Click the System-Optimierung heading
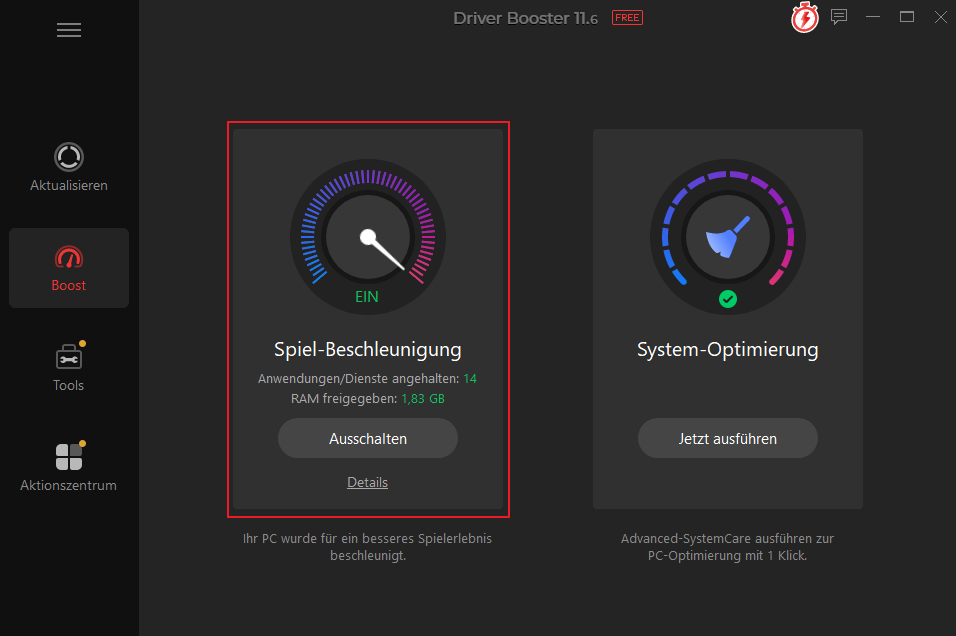 pos(727,349)
